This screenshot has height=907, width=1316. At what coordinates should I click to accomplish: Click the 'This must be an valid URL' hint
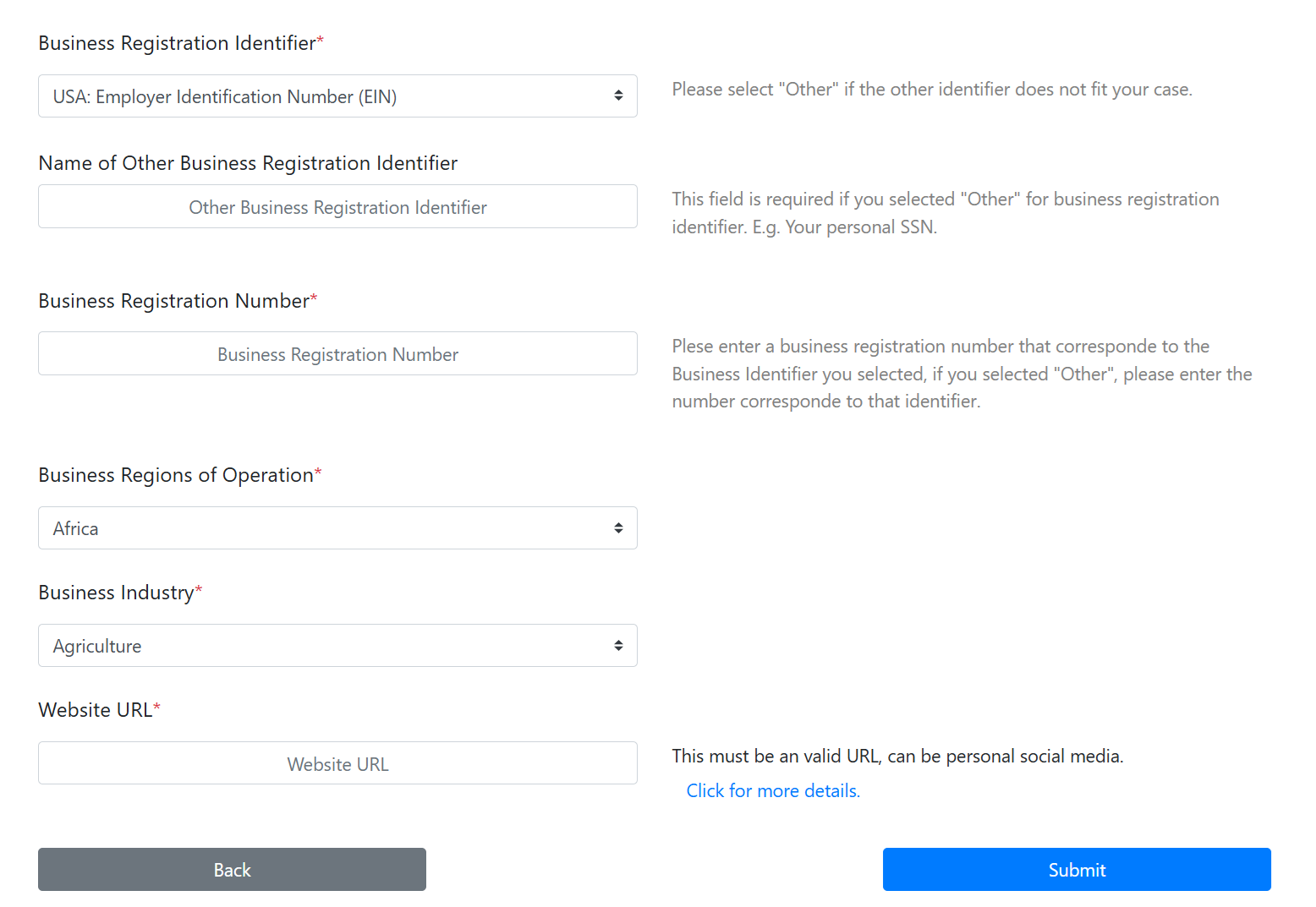[x=897, y=757]
